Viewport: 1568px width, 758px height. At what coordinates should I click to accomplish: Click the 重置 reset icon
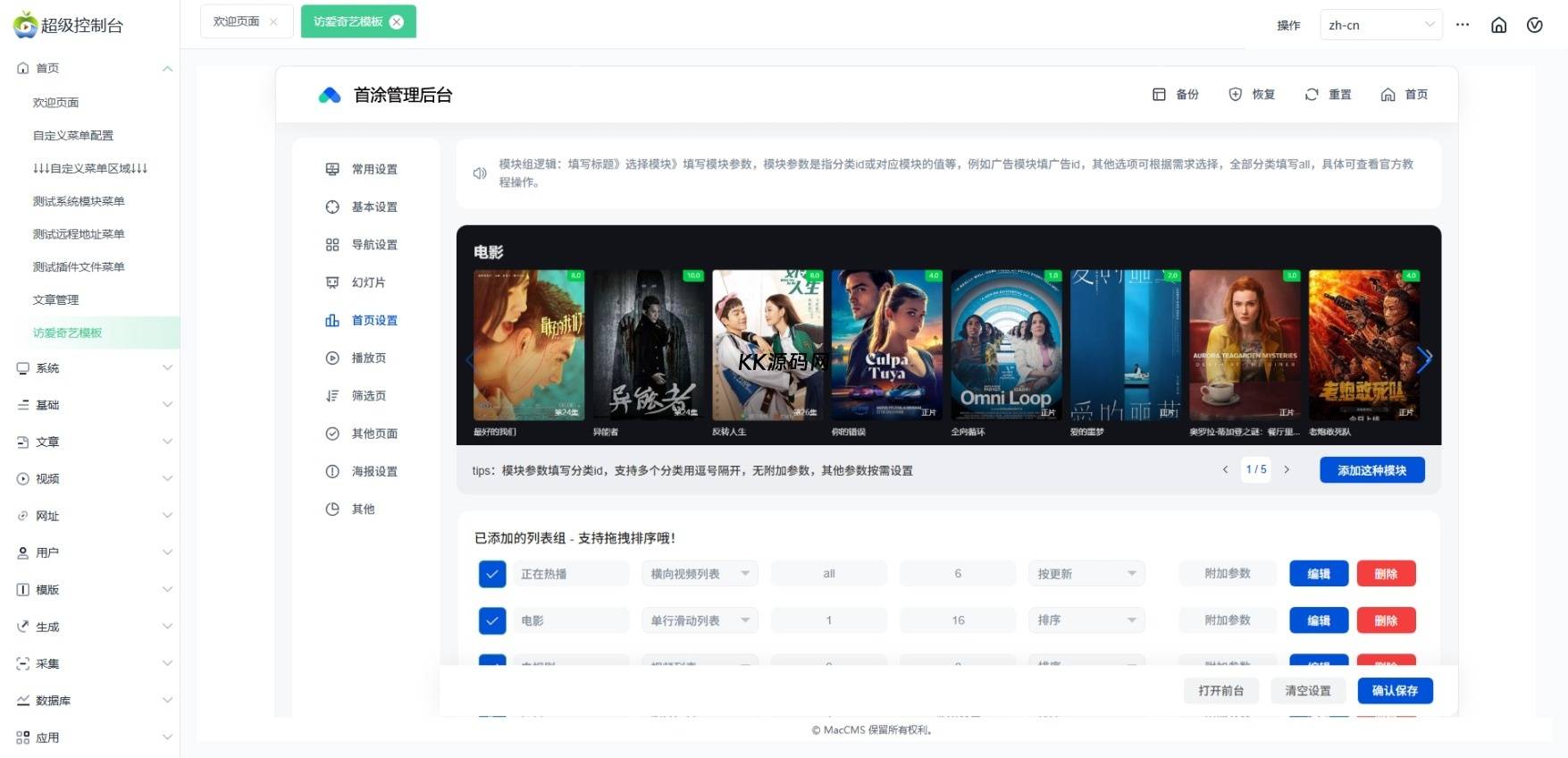1312,95
